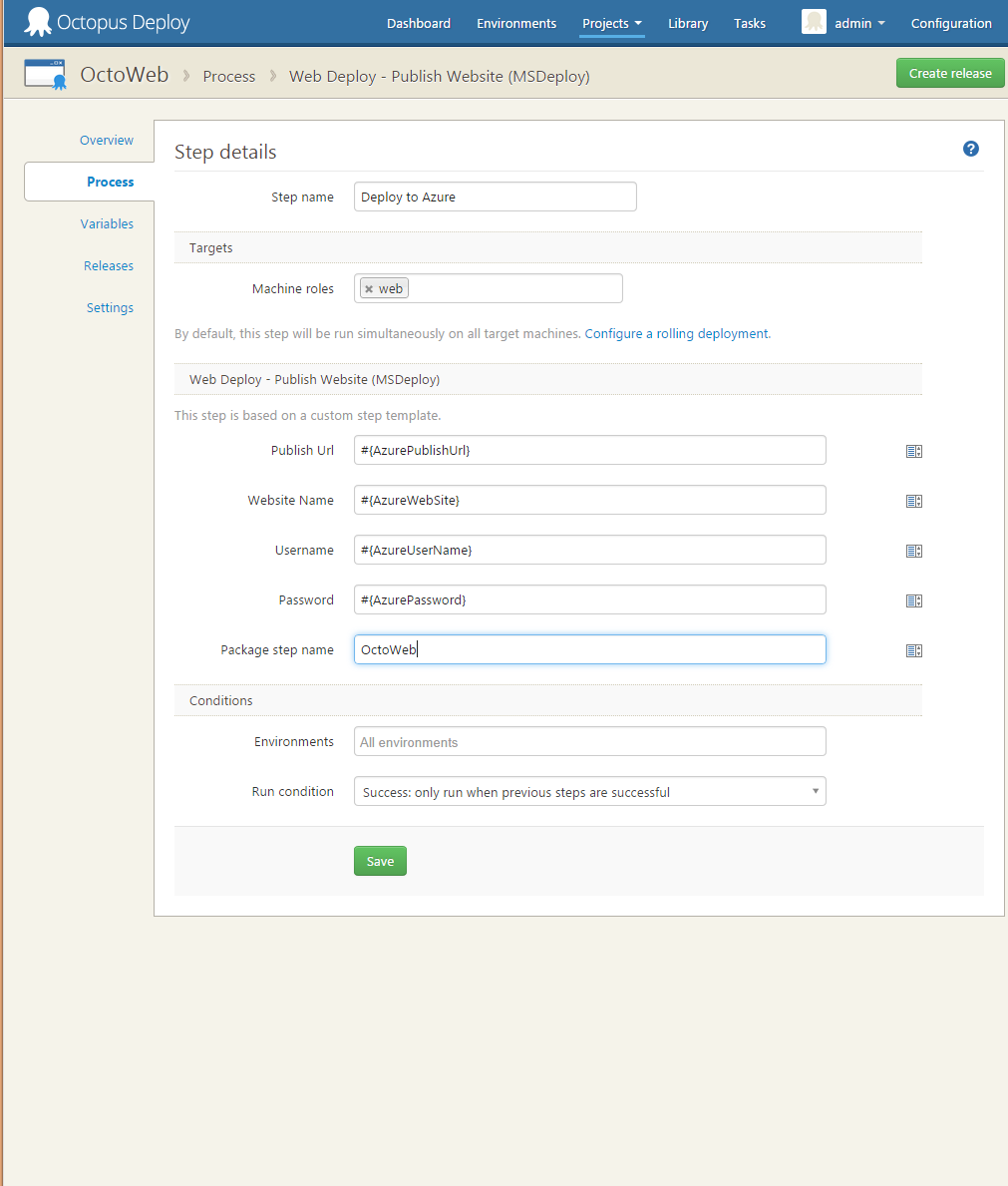Click the admin avatar picture
The image size is (1008, 1186).
(814, 21)
